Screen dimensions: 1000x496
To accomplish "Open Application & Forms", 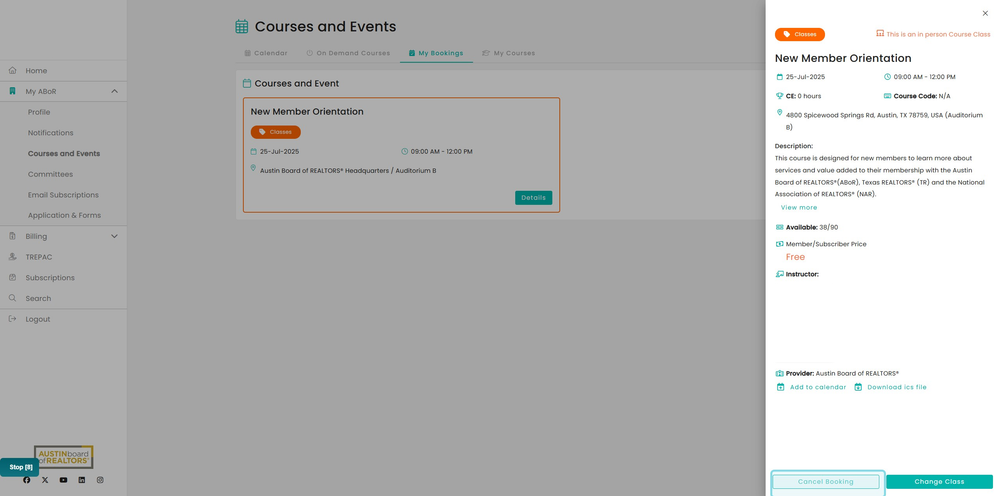I will point(64,215).
